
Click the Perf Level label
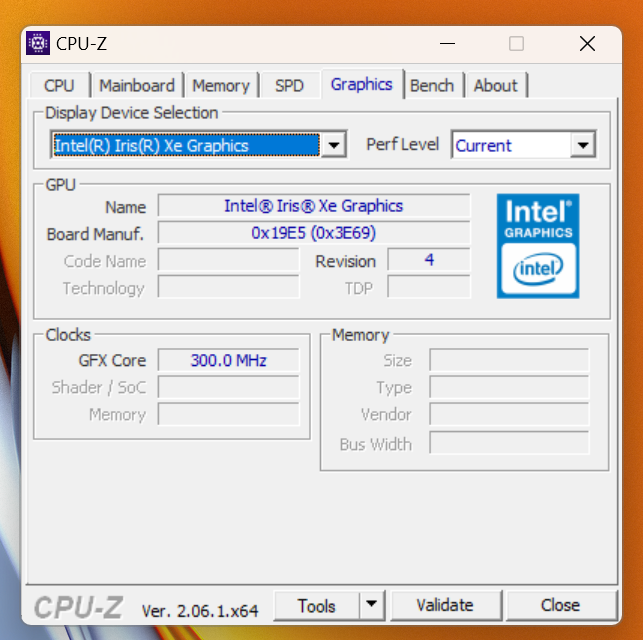point(402,144)
